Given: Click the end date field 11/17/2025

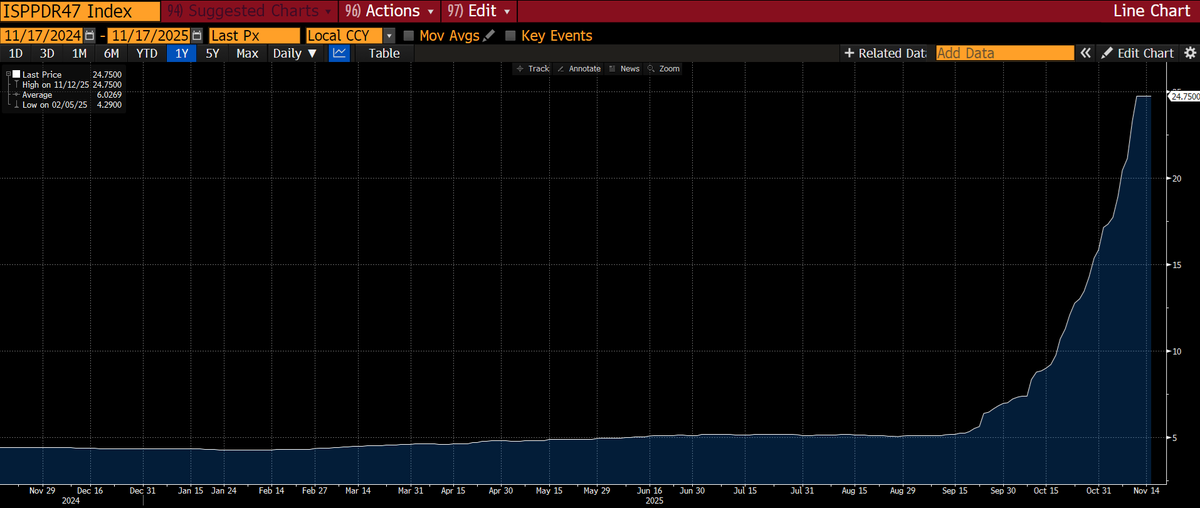Looking at the screenshot, I should click(149, 35).
